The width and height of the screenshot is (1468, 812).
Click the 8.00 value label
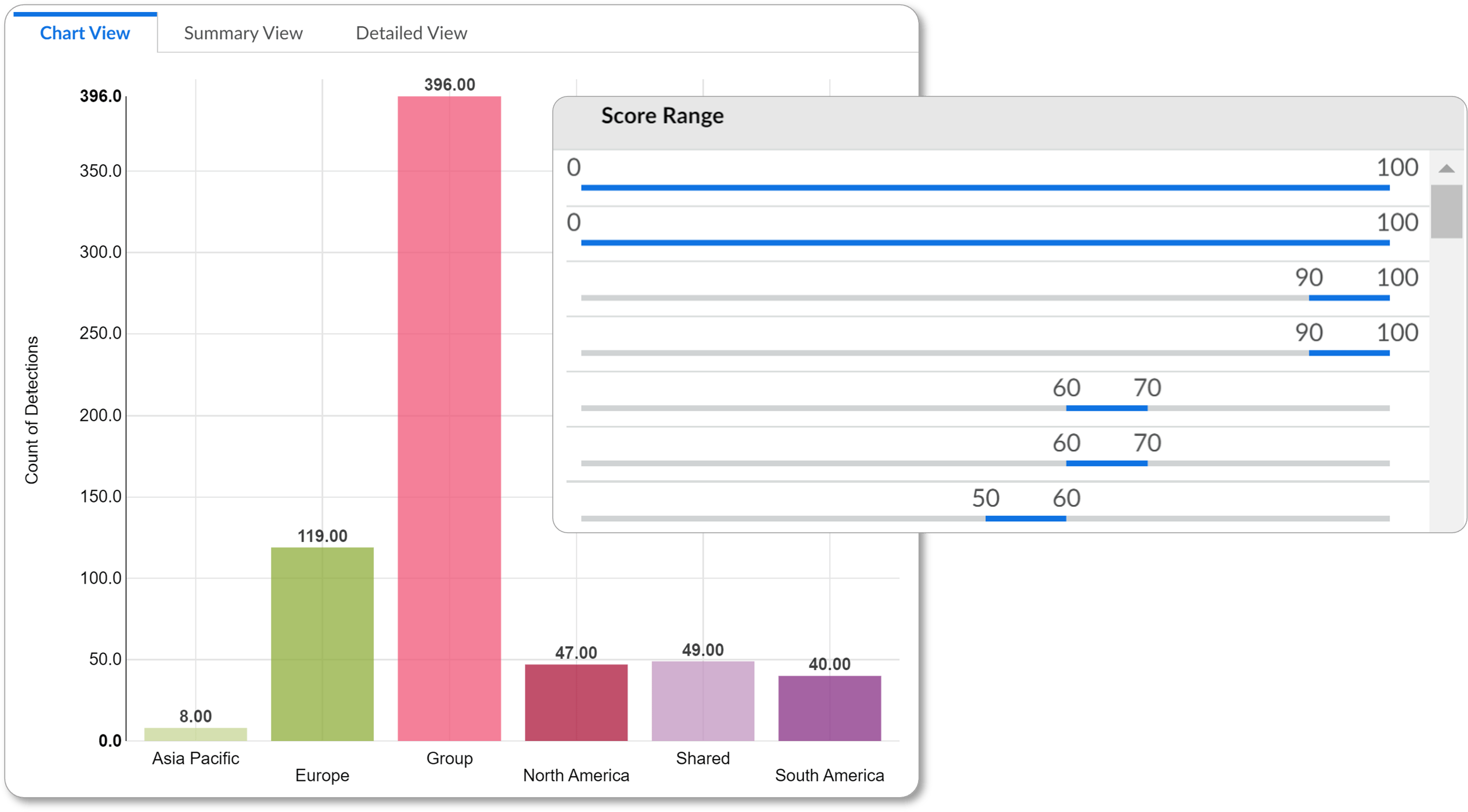click(195, 716)
